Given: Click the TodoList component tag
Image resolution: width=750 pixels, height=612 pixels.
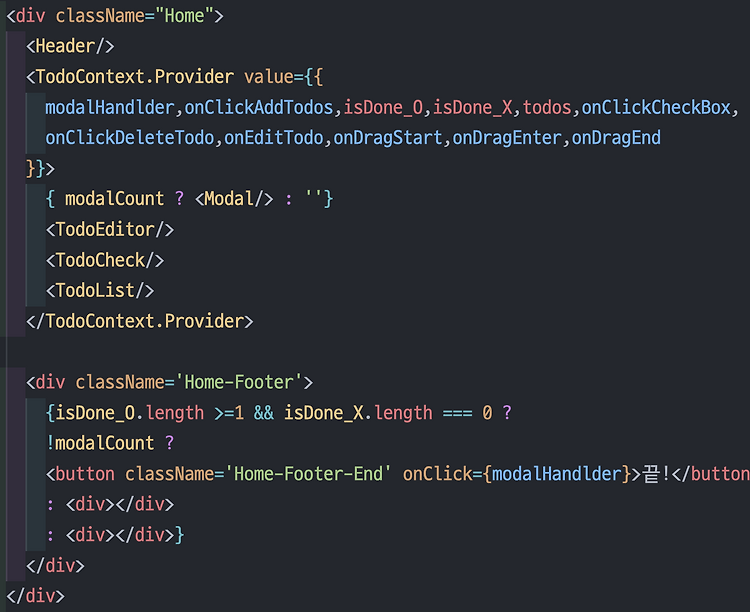Looking at the screenshot, I should coord(100,291).
